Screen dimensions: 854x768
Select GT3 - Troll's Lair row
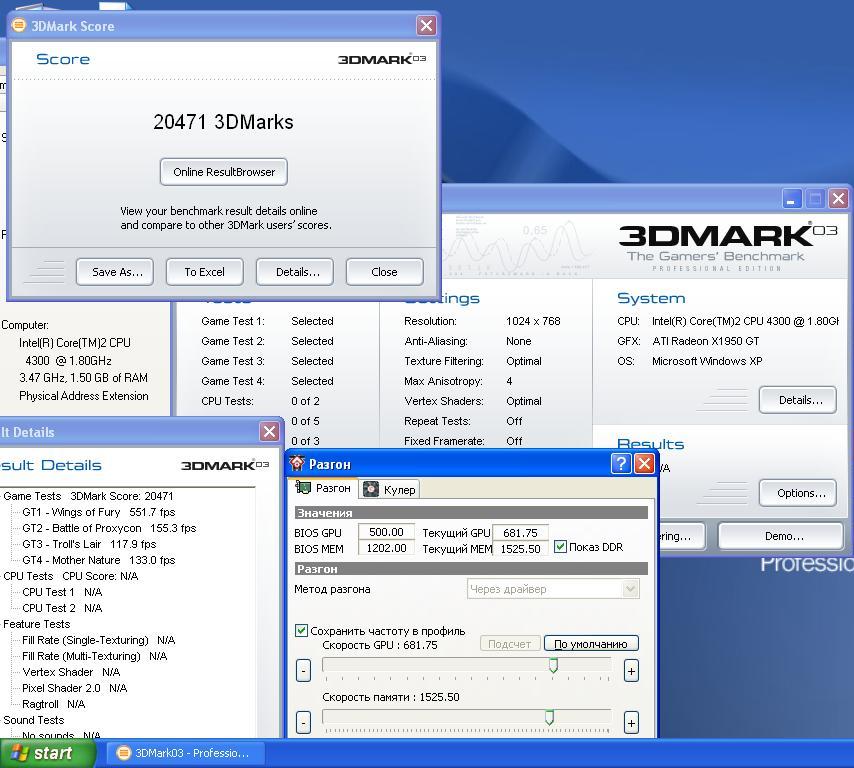click(89, 544)
